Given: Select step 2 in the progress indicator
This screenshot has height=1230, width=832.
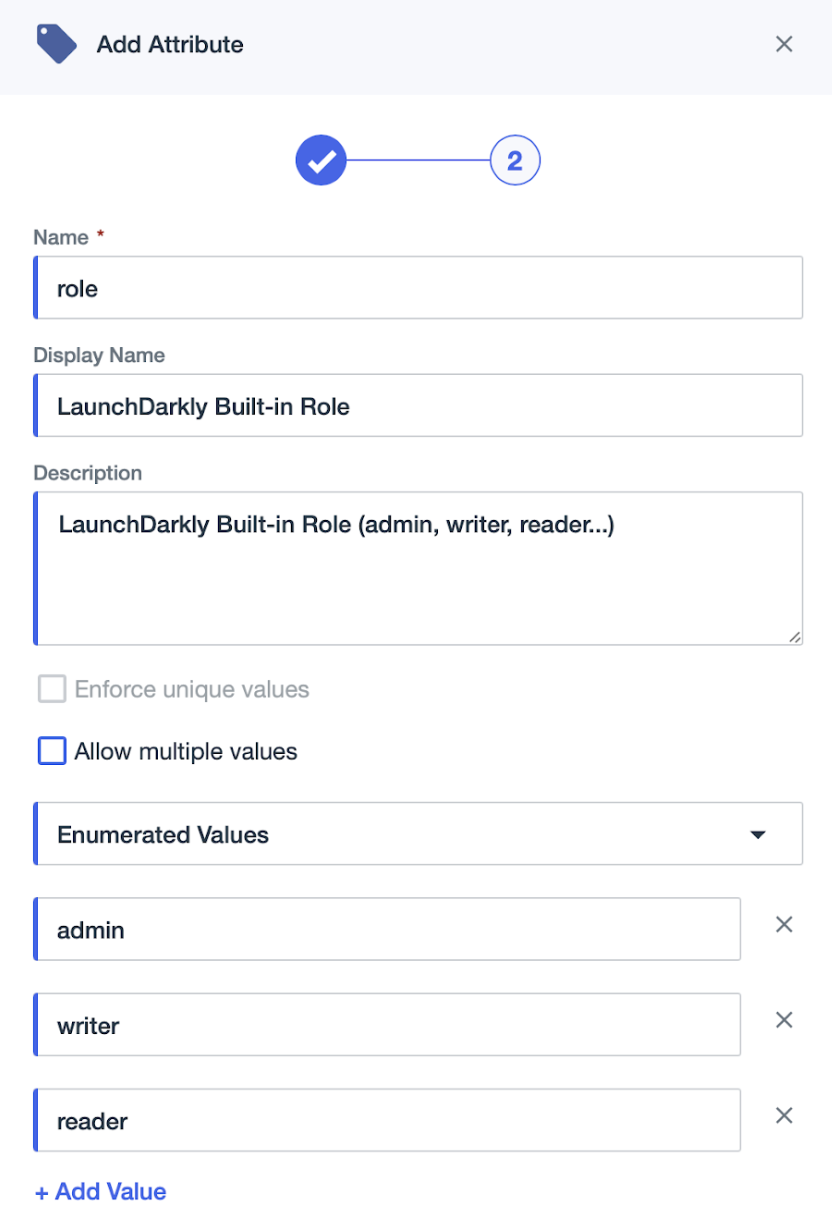Looking at the screenshot, I should (x=515, y=160).
